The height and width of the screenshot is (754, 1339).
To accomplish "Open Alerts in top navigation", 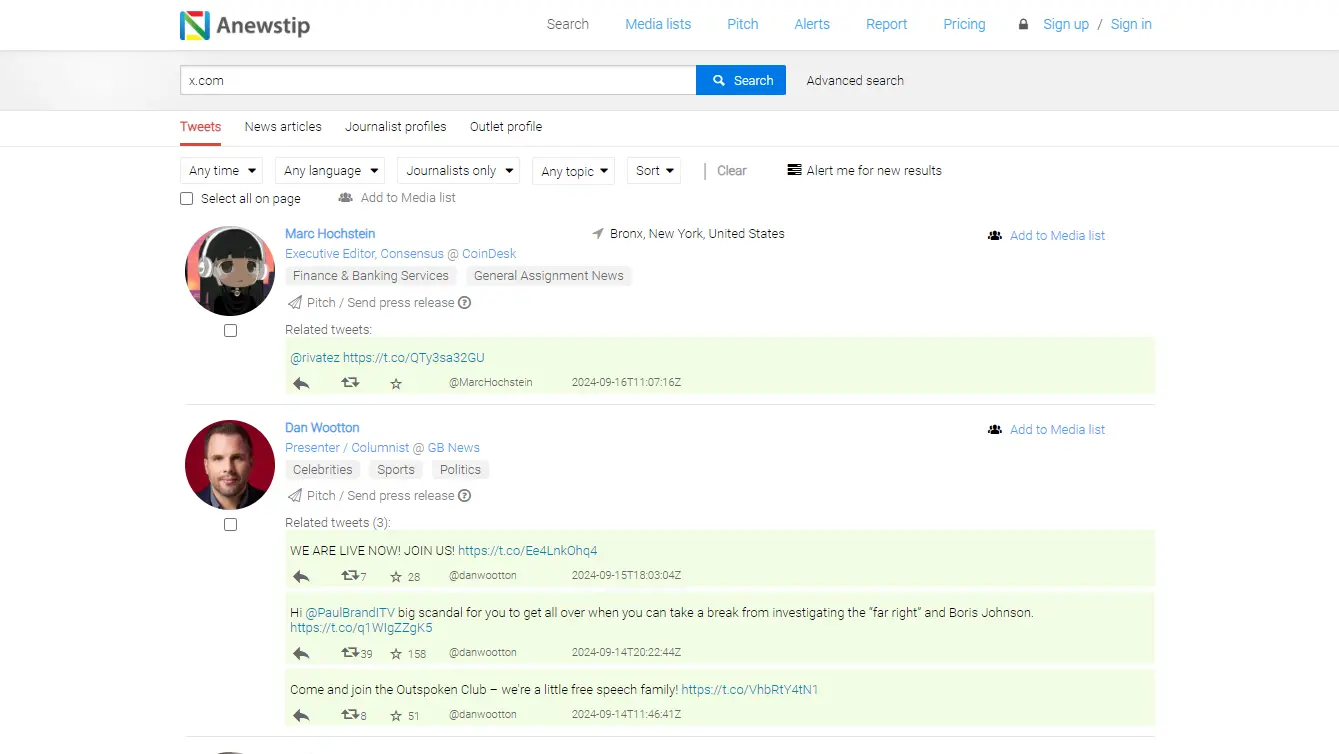I will click(812, 24).
